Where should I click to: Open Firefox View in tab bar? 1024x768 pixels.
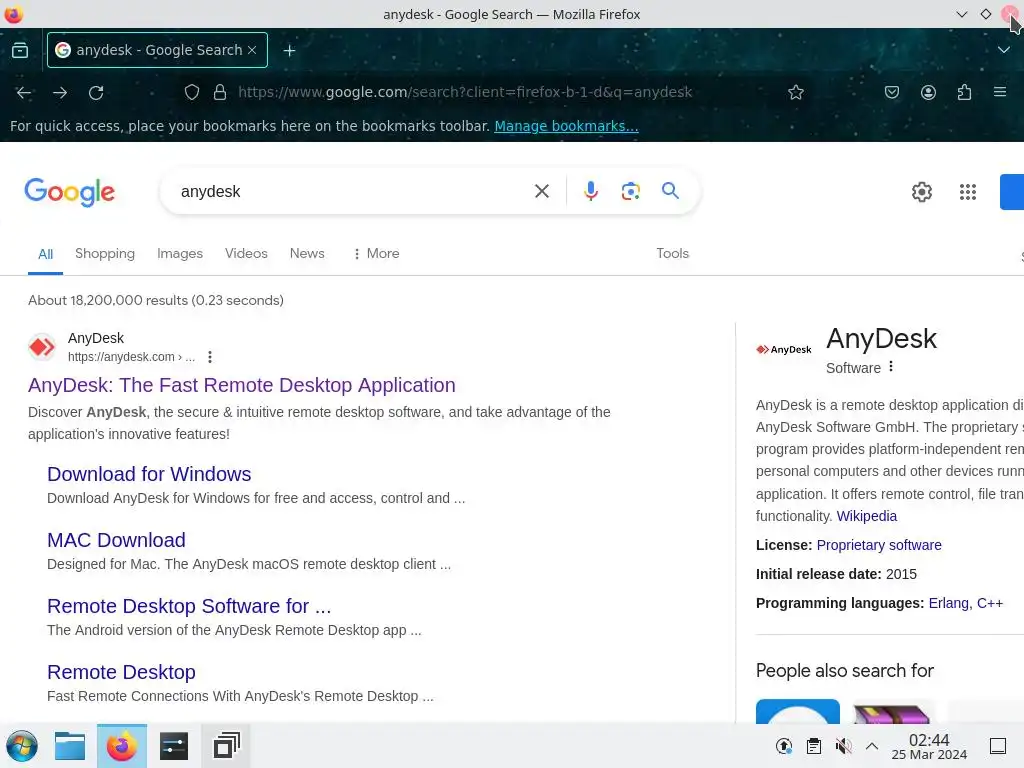(20, 50)
